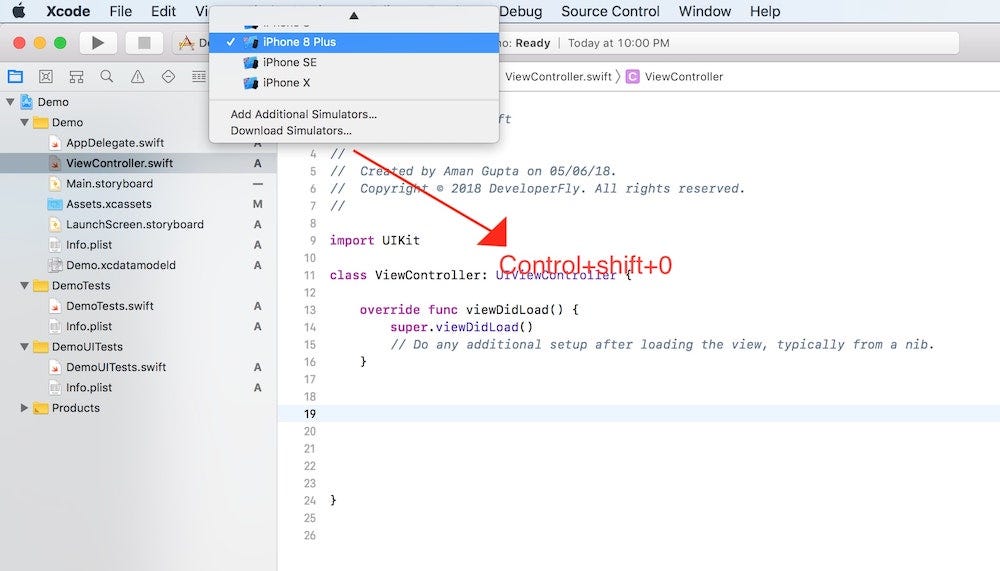The image size is (1000, 571).
Task: Open Demo.xcdatamodeld file
Action: coord(121,265)
